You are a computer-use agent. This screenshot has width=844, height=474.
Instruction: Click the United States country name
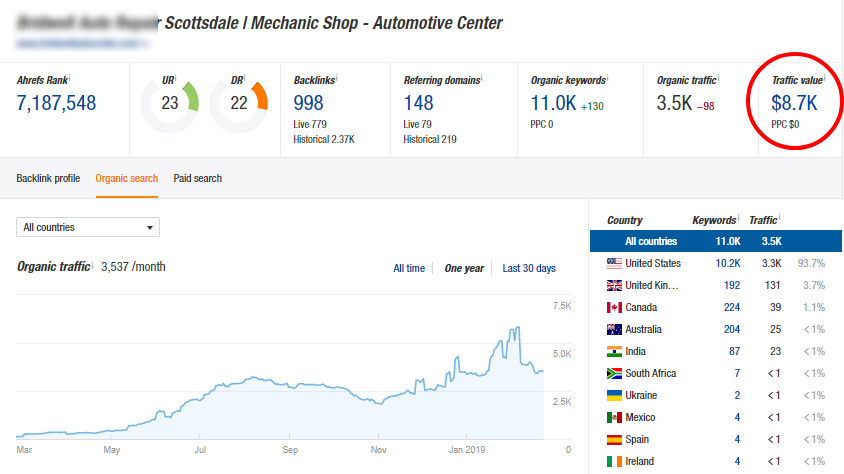tap(653, 263)
